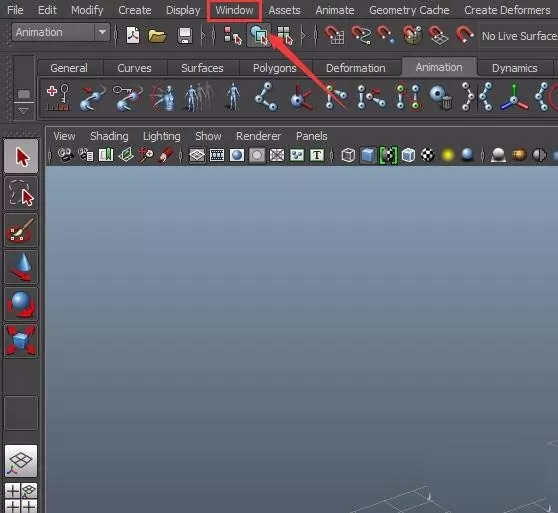
Task: Select the Rotate Tool sphere icon
Action: tap(21, 304)
